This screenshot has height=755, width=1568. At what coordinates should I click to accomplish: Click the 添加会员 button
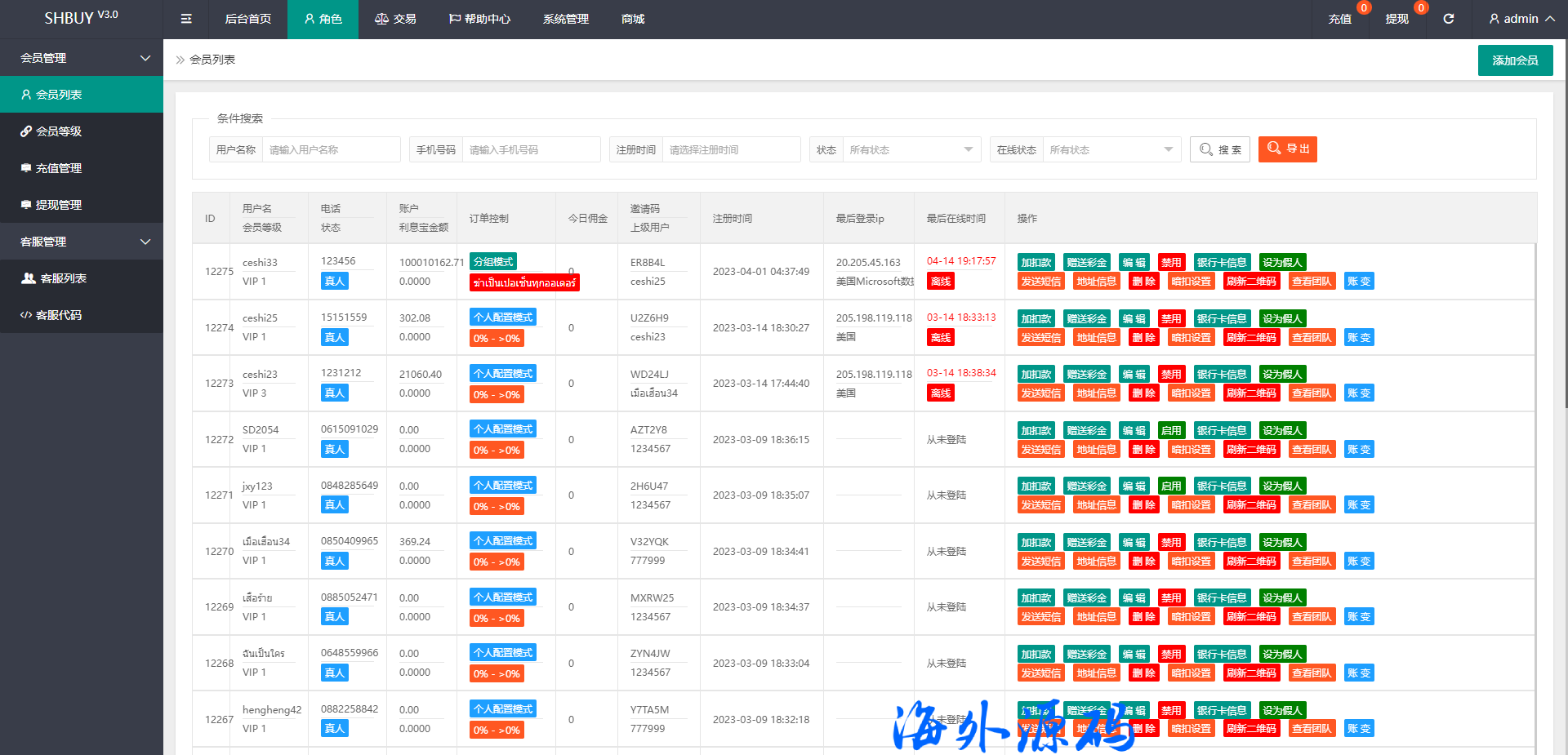(1515, 60)
